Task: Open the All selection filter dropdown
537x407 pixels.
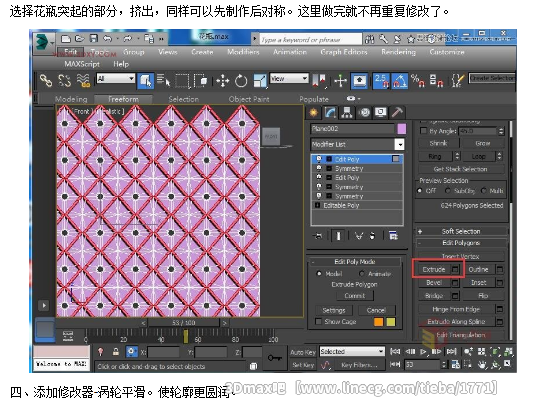Action: click(x=116, y=79)
